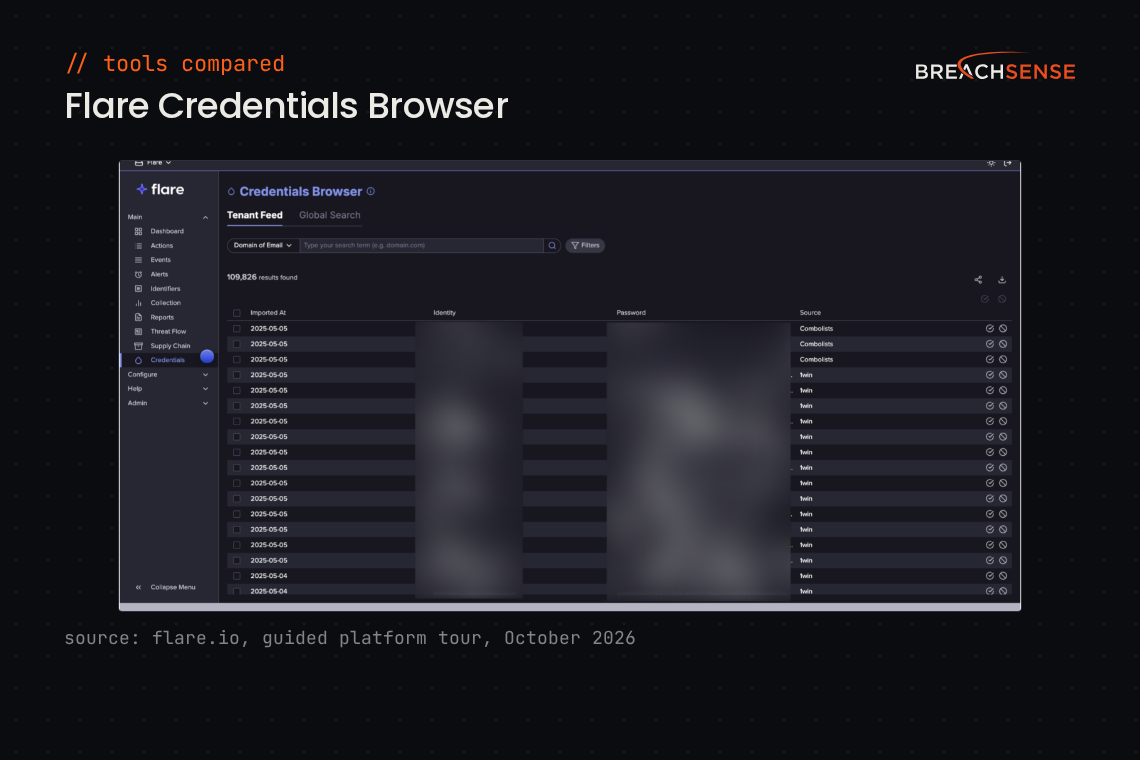Click the flare logo
Image resolution: width=1140 pixels, height=760 pixels.
pyautogui.click(x=160, y=189)
